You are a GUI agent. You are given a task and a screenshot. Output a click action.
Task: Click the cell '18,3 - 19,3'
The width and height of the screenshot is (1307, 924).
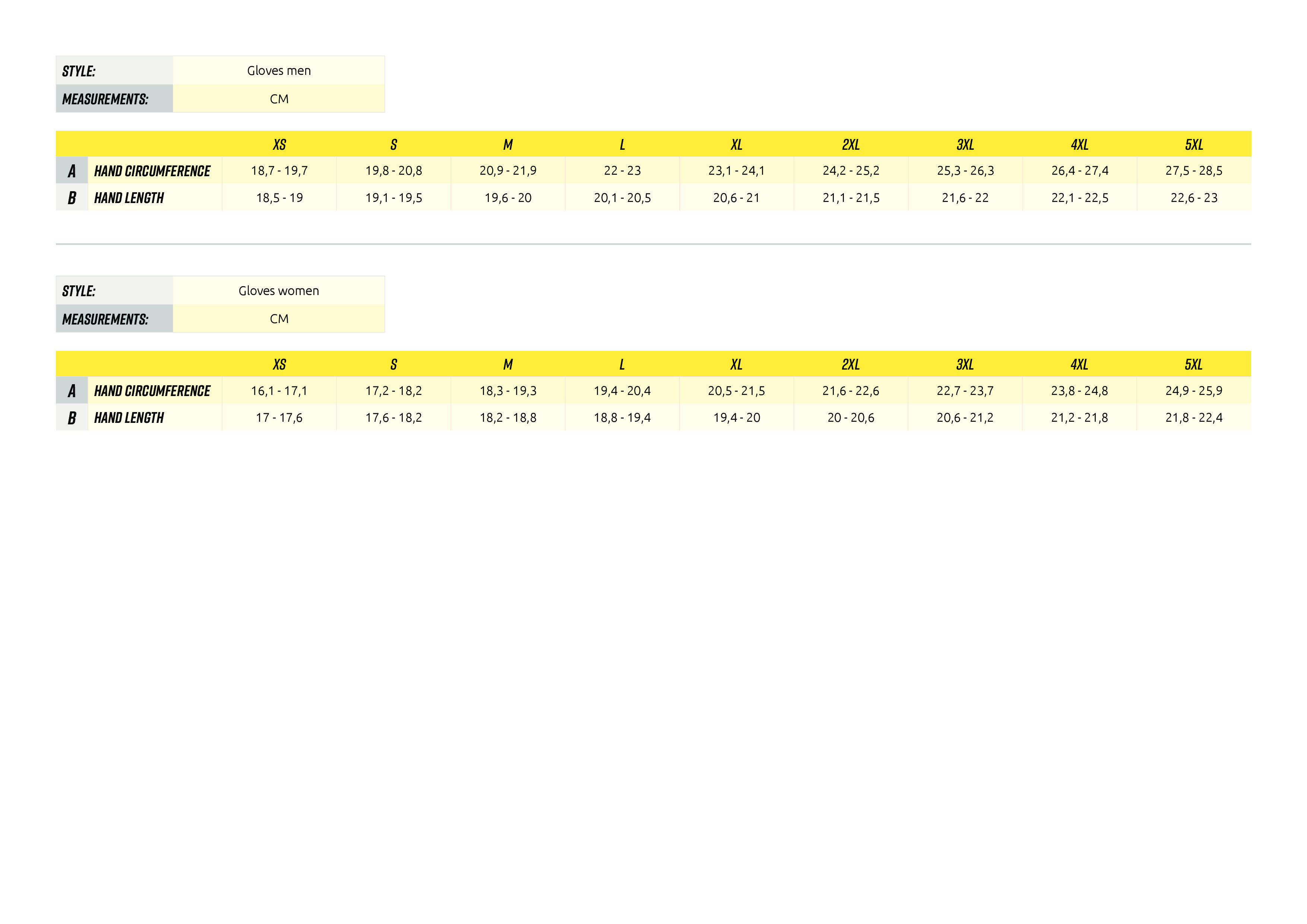click(508, 390)
